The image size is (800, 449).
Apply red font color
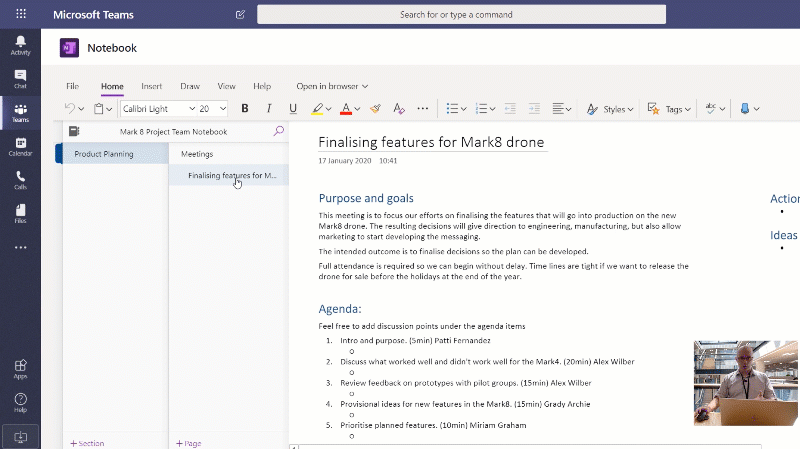[346, 108]
